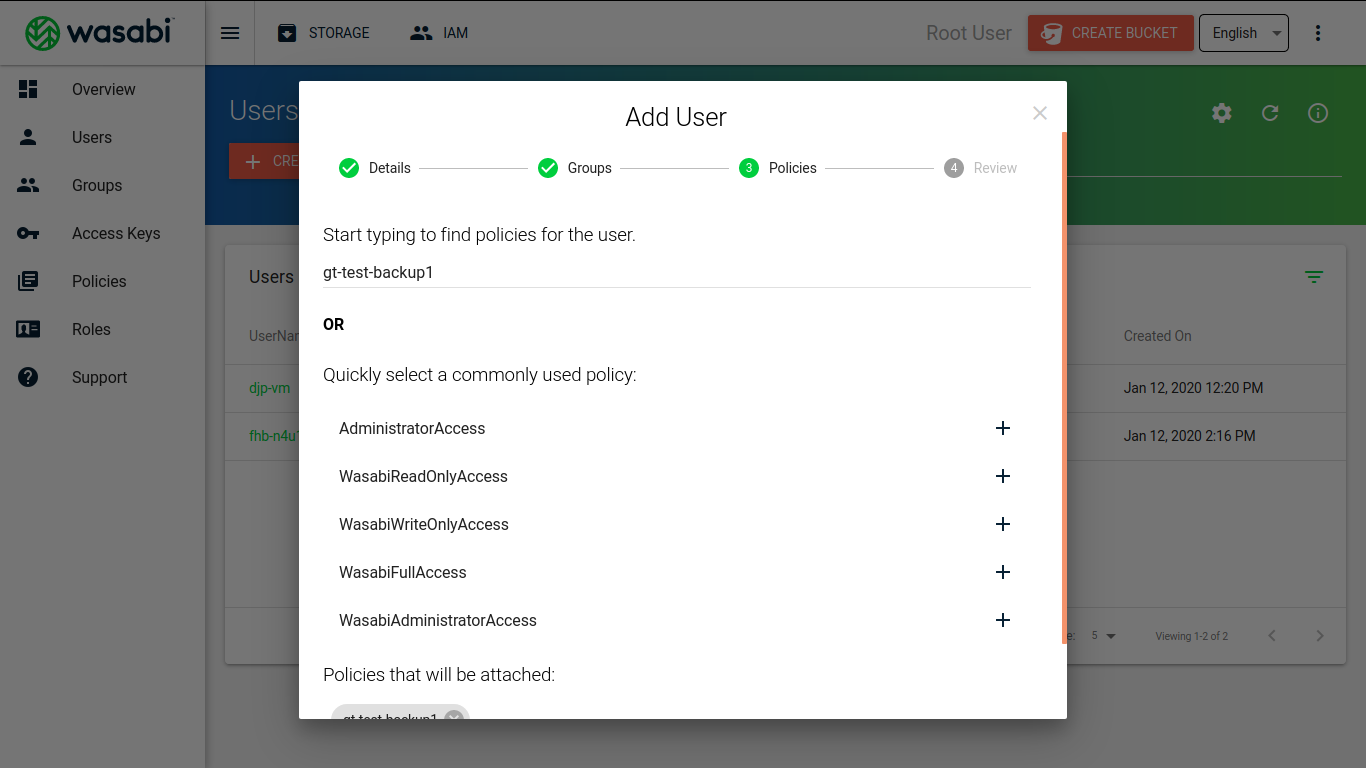Click the Wasabi logo

pos(99,33)
